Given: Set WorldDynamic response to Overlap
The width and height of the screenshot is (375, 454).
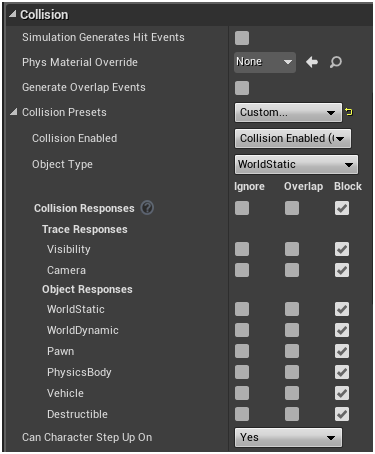Looking at the screenshot, I should 292,330.
